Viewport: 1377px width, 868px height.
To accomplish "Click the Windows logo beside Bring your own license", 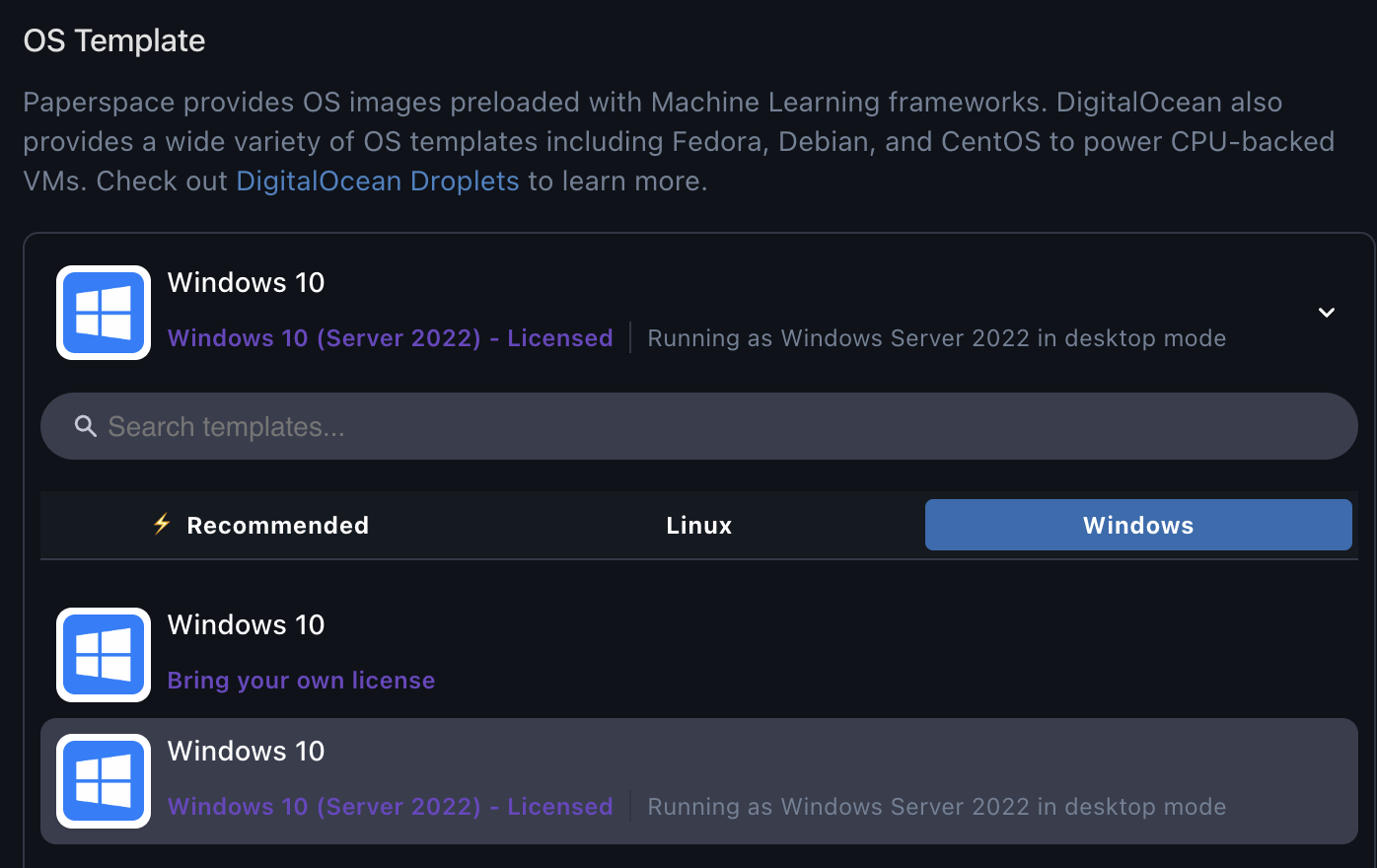I will click(104, 655).
